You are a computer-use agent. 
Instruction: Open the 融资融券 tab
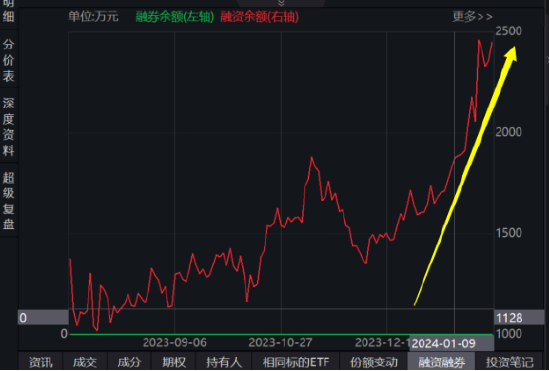441,362
